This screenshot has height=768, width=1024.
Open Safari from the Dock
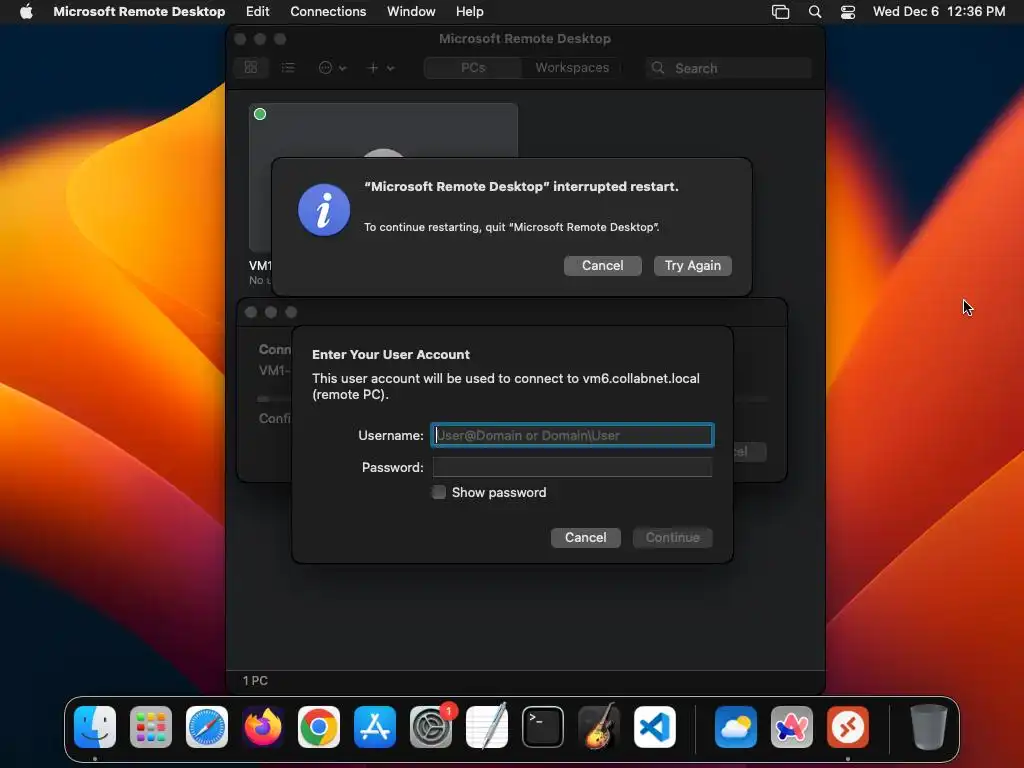pyautogui.click(x=207, y=726)
